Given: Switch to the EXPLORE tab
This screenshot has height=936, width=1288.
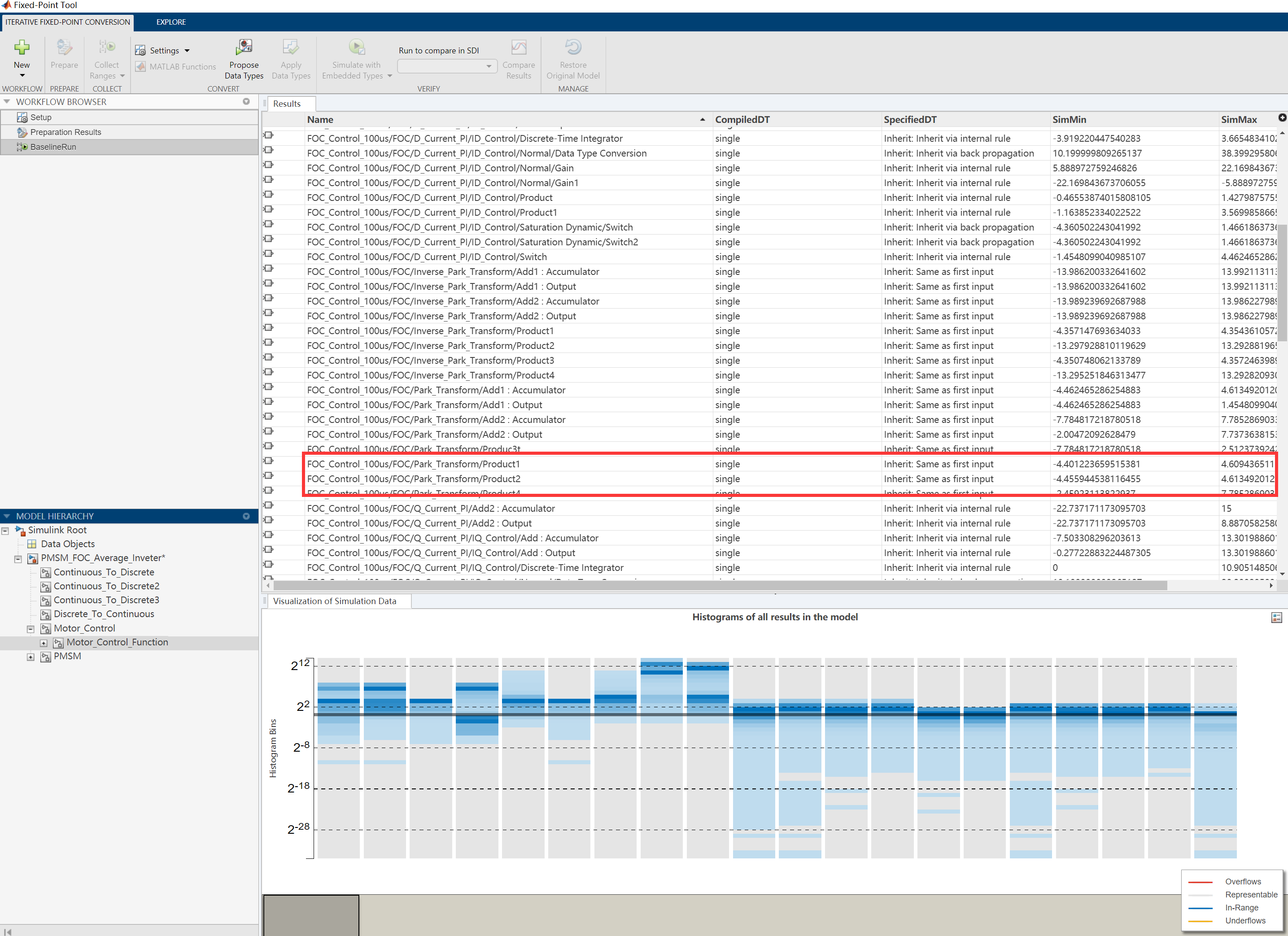Looking at the screenshot, I should tap(171, 22).
